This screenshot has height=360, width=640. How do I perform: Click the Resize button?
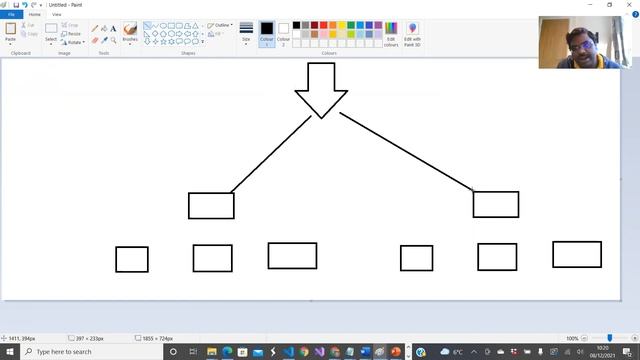coord(71,33)
